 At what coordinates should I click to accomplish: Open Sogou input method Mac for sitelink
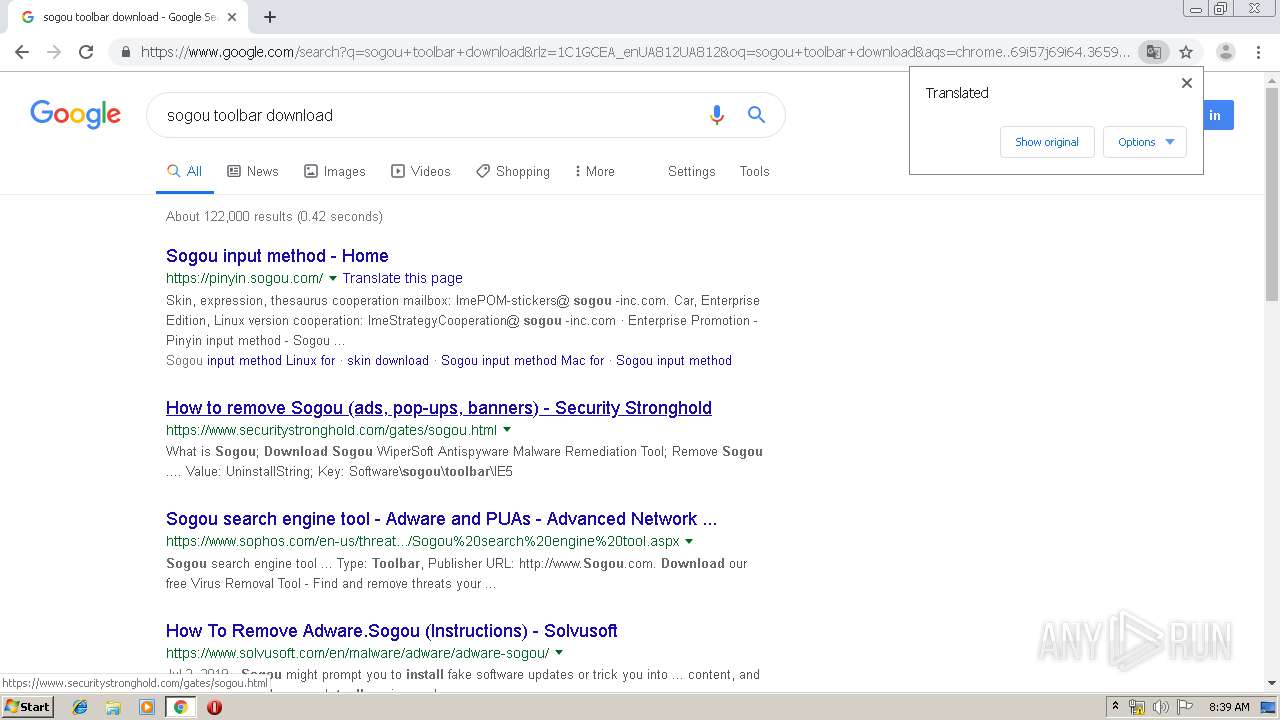523,361
